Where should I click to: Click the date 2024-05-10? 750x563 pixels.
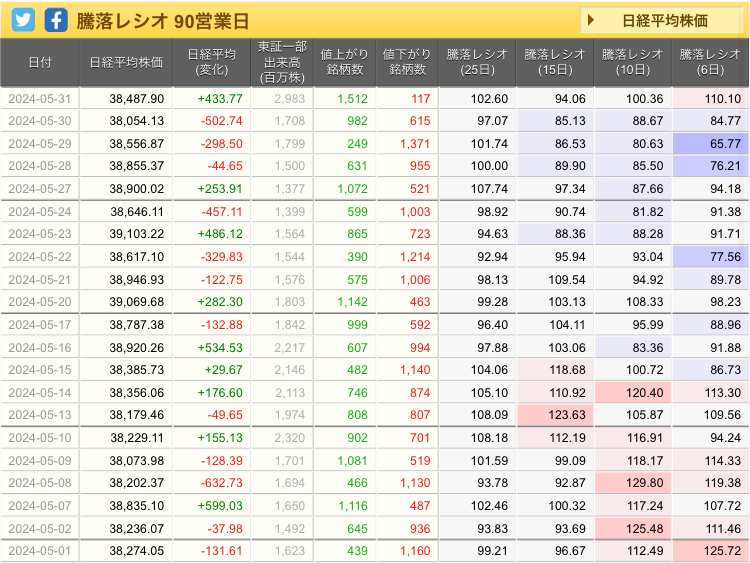click(40, 438)
